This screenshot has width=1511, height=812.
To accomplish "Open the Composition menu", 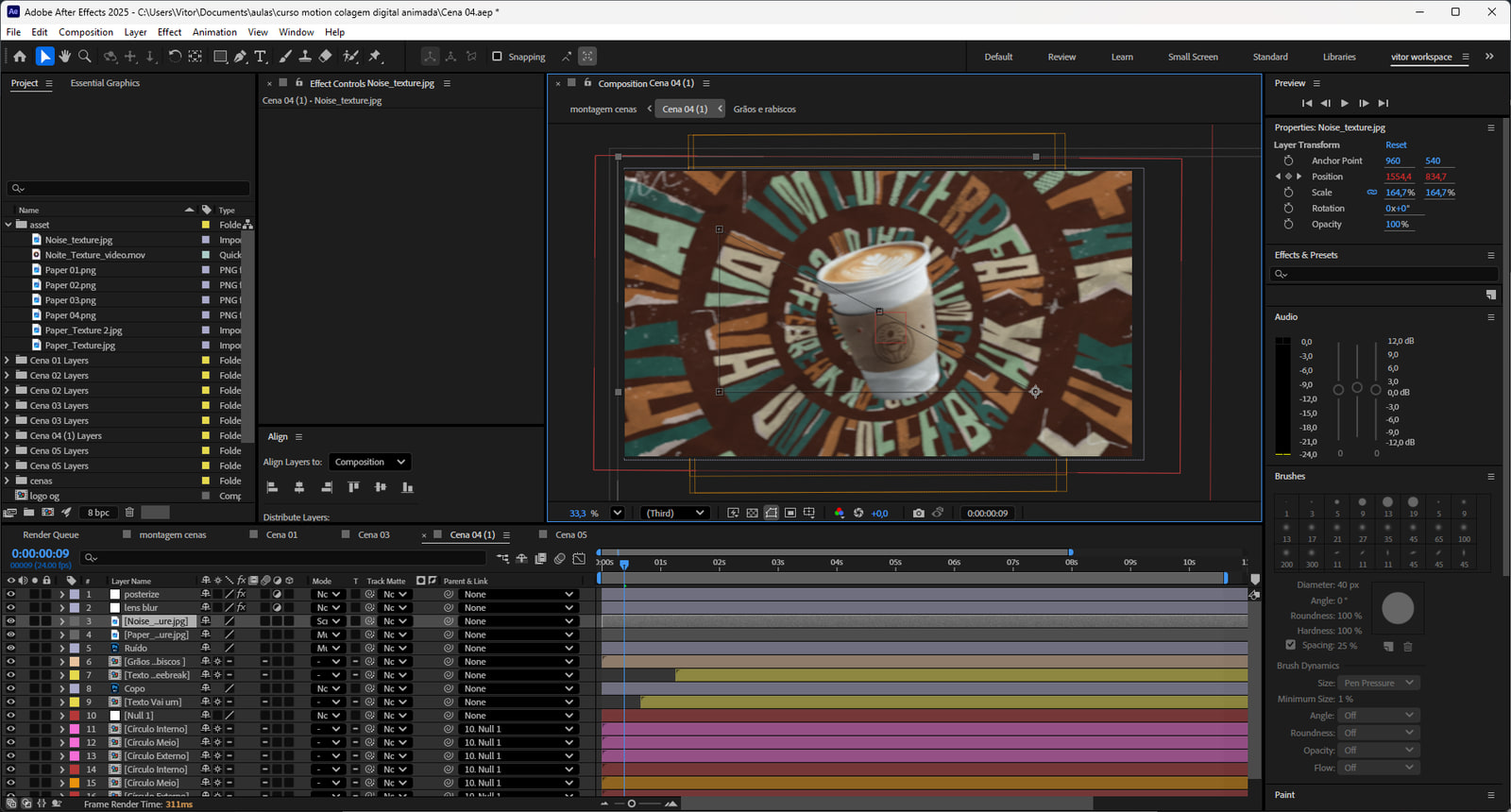I will tap(86, 32).
